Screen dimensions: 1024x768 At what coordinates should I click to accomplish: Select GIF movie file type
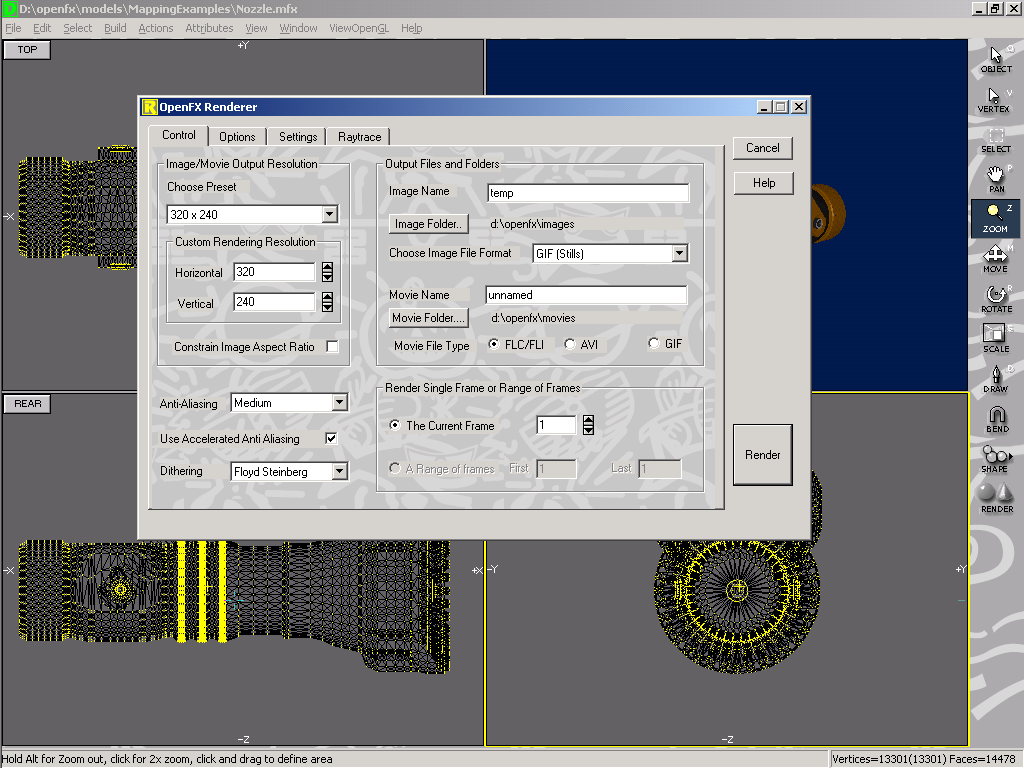coord(654,344)
